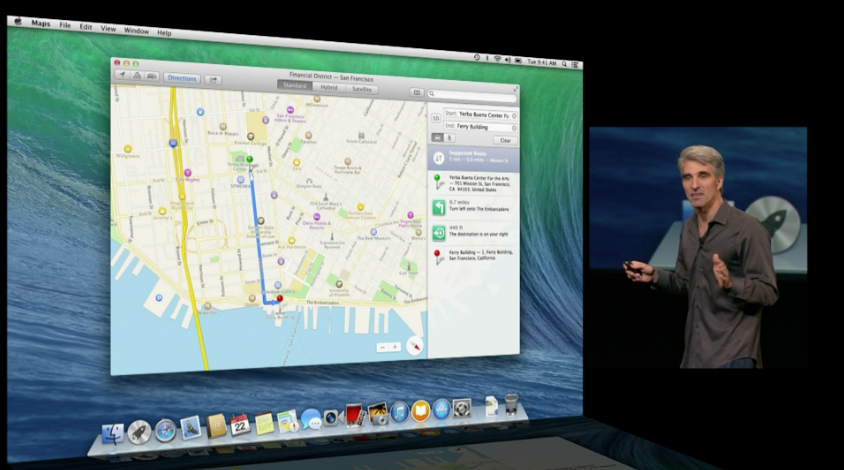844x470 pixels.
Task: Select the Ferry Building destination step
Action: (x=474, y=256)
